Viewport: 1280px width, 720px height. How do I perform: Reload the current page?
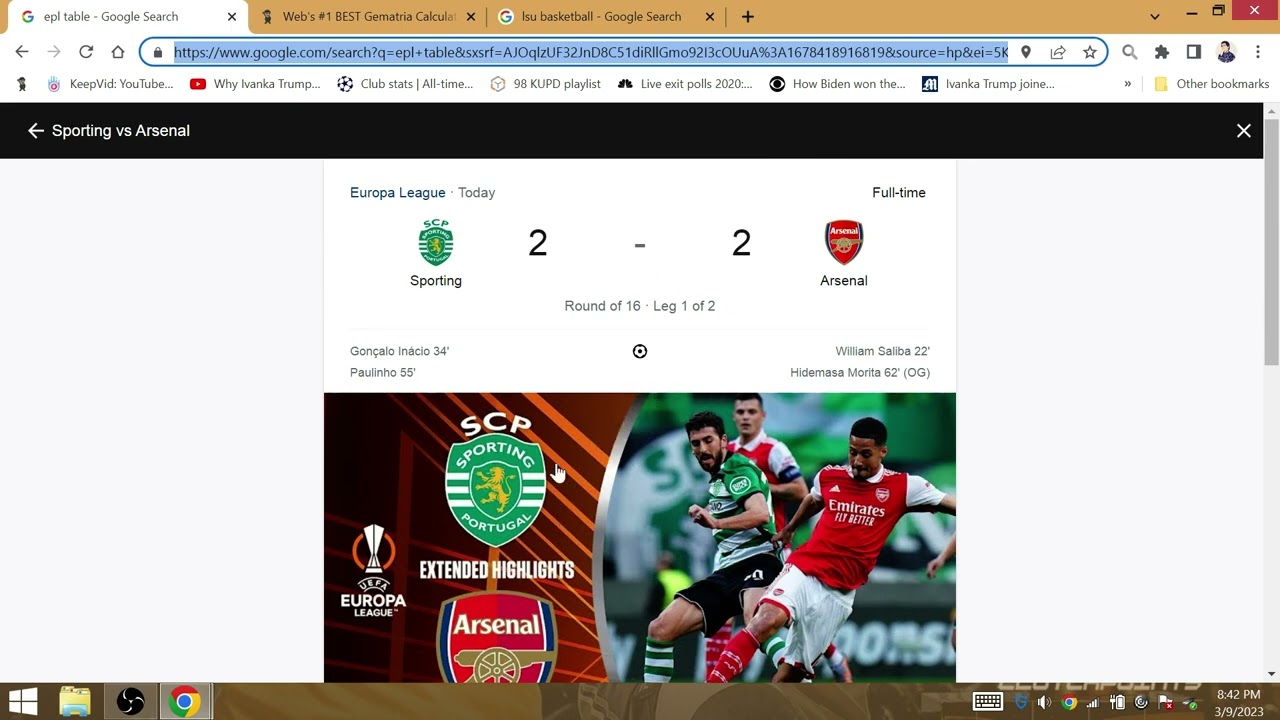[86, 52]
